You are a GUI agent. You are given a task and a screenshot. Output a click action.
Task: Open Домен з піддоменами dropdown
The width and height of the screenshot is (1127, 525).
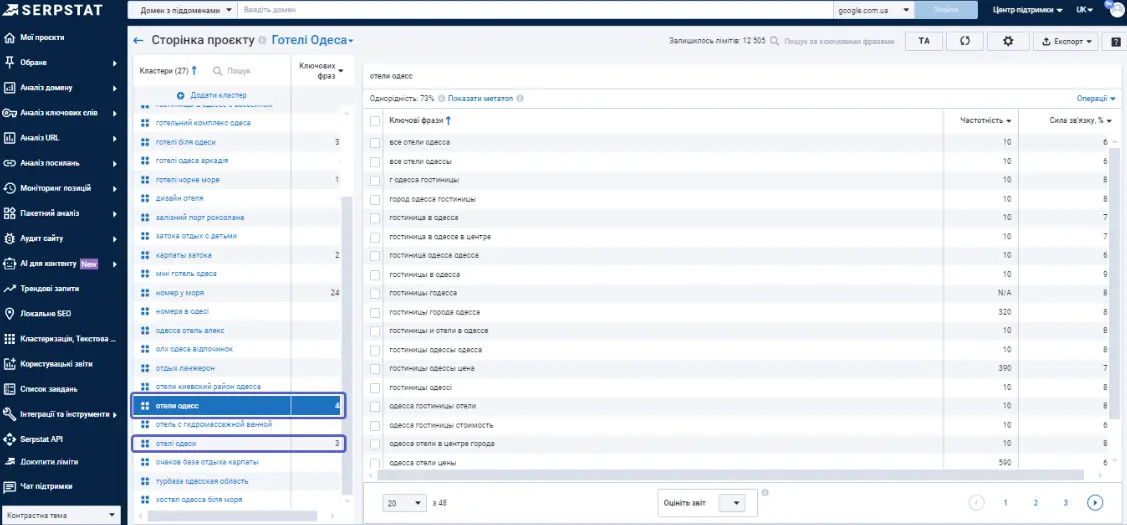point(183,10)
